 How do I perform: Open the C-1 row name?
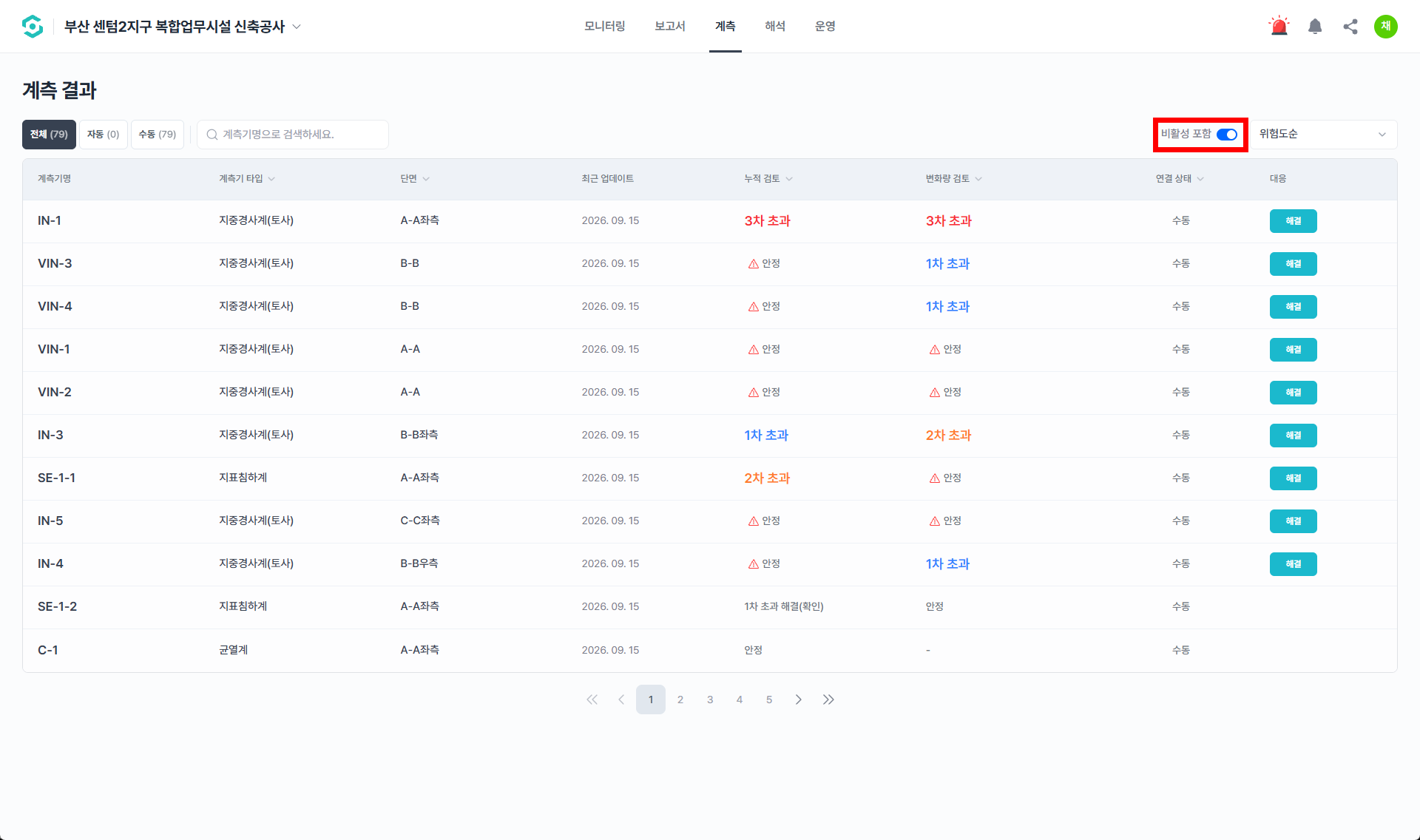coord(48,650)
